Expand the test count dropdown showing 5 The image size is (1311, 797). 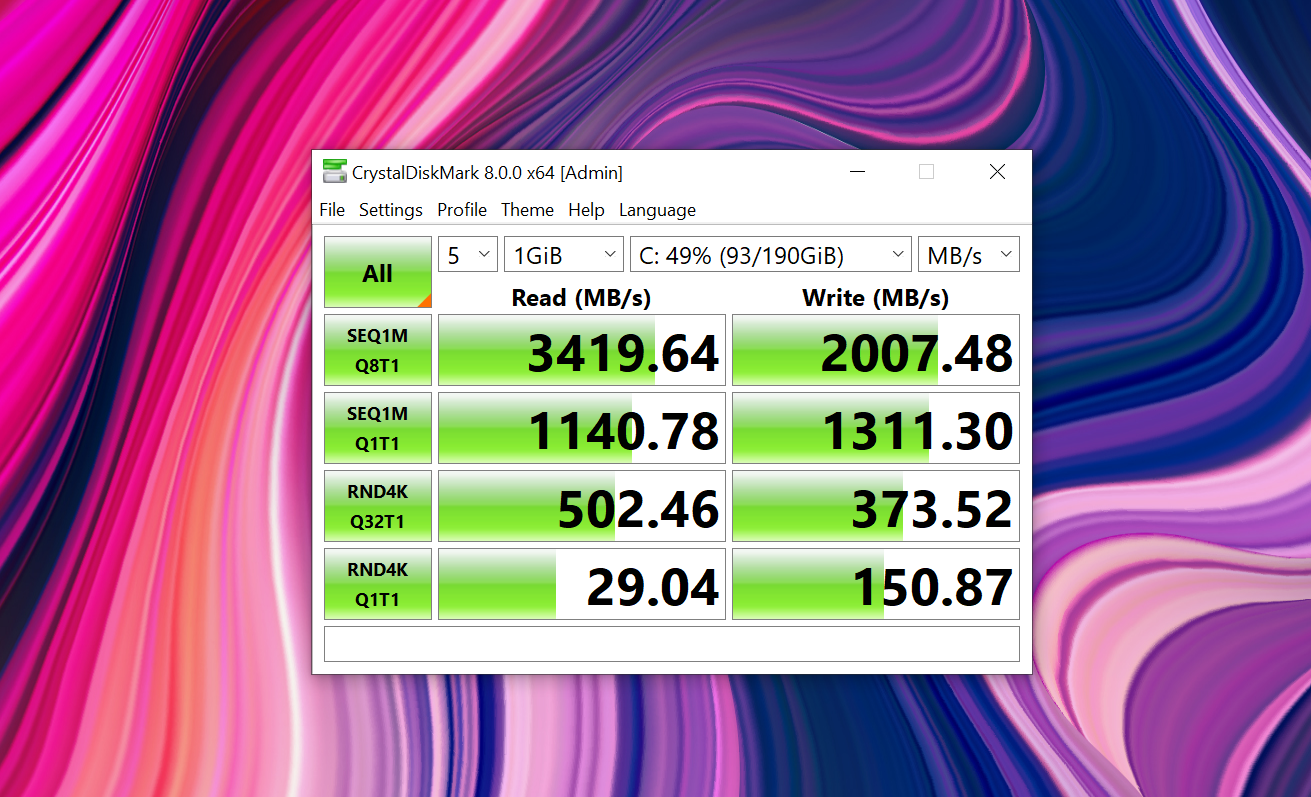click(x=468, y=255)
